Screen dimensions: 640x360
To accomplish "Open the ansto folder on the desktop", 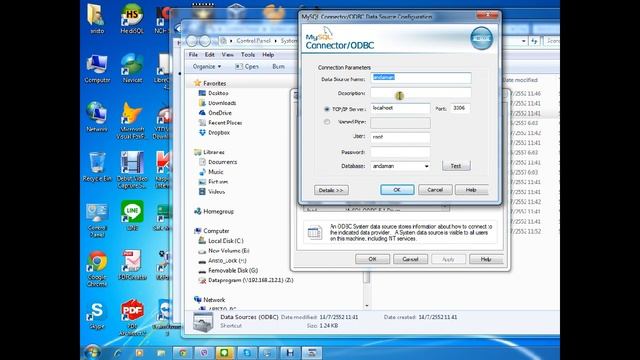I will pyautogui.click(x=97, y=19).
